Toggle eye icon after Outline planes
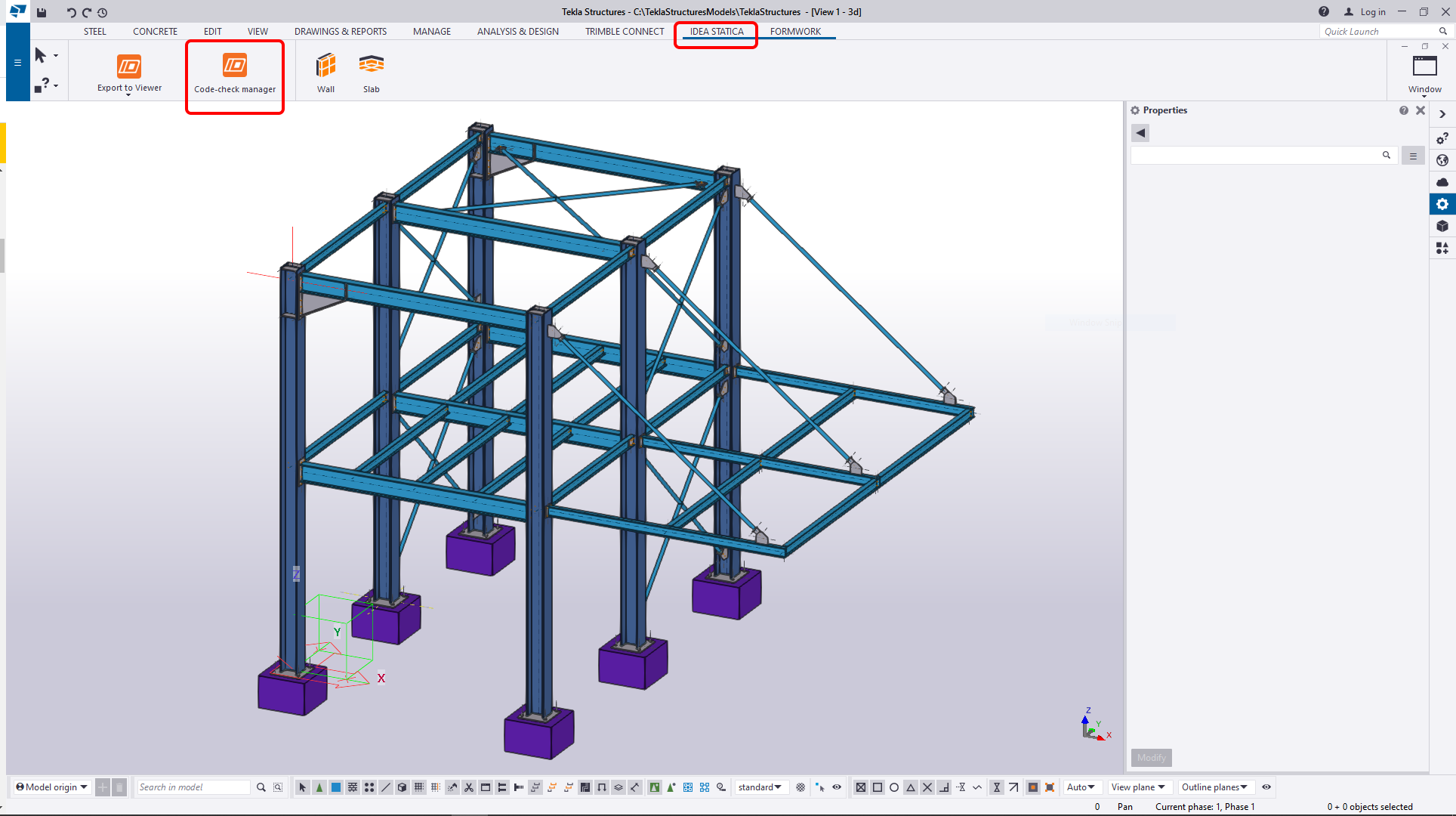 point(1266,787)
